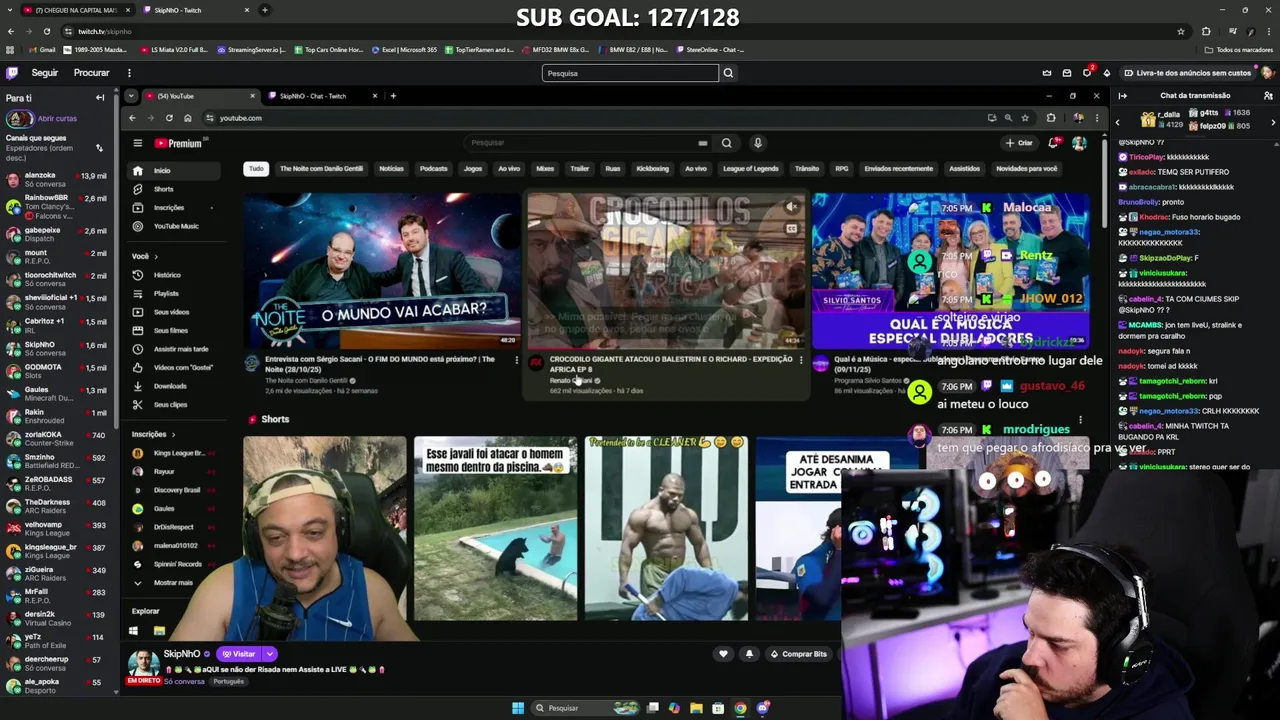Open the O MUNDO VAI ACABAR thumbnail

381,270
